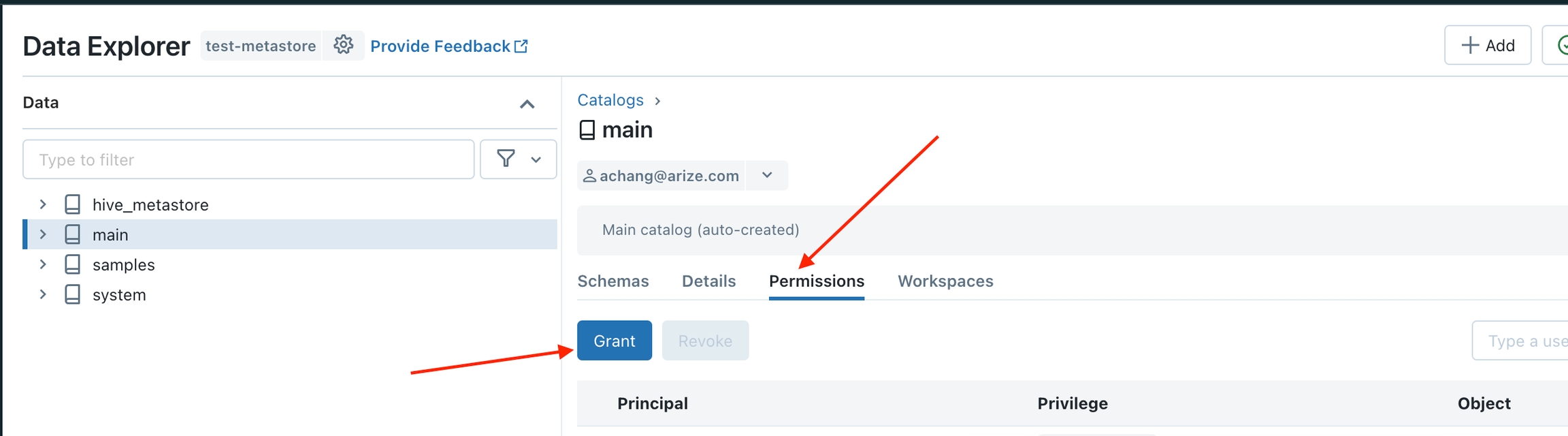
Task: Click the system catalog book icon
Action: tap(72, 294)
